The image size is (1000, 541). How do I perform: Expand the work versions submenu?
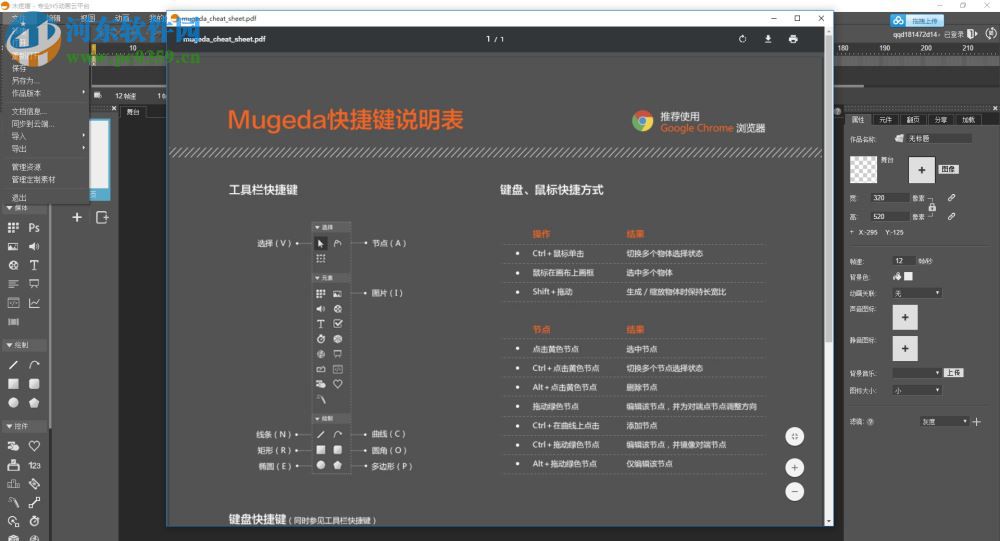click(x=84, y=93)
